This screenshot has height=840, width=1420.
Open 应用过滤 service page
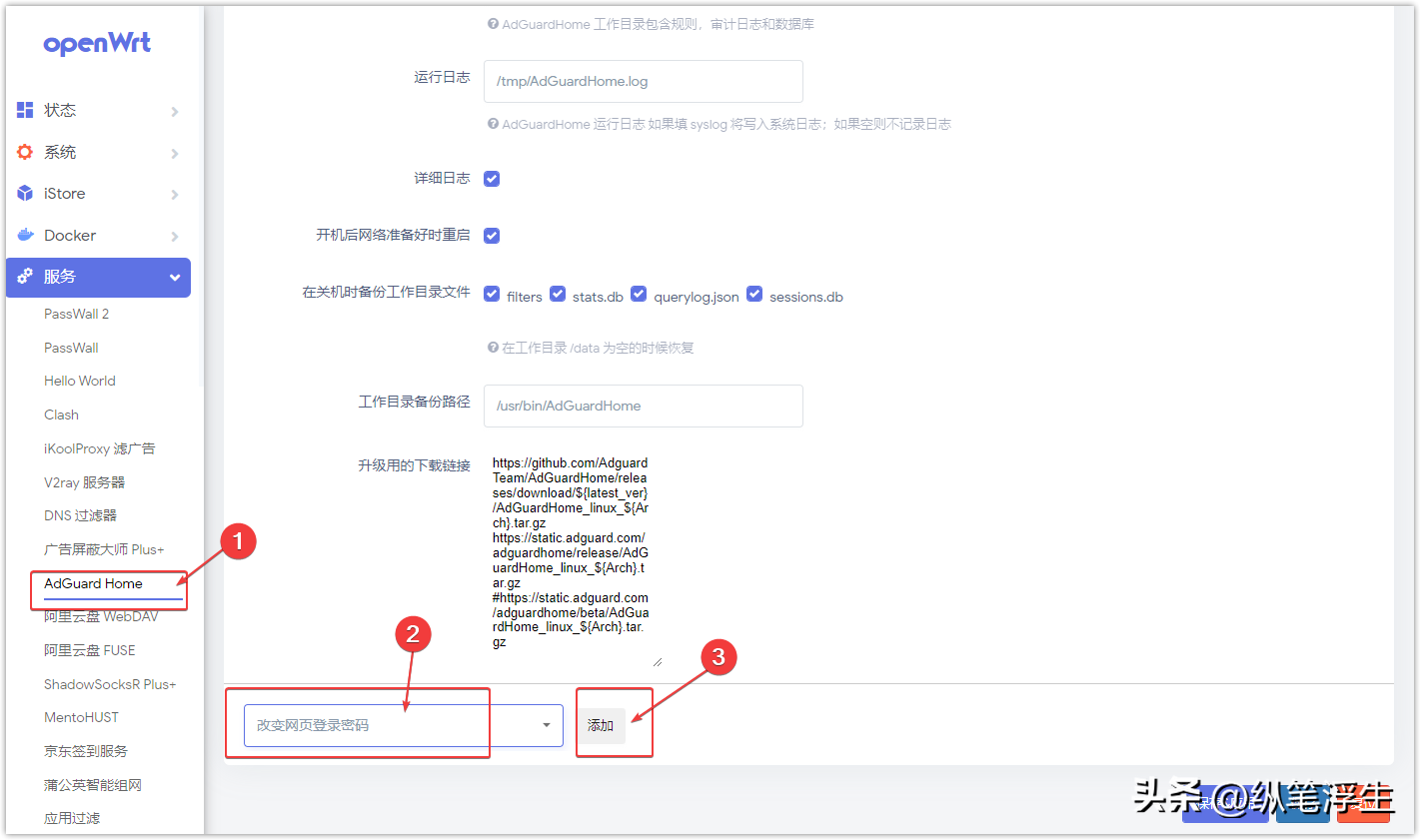coord(72,818)
